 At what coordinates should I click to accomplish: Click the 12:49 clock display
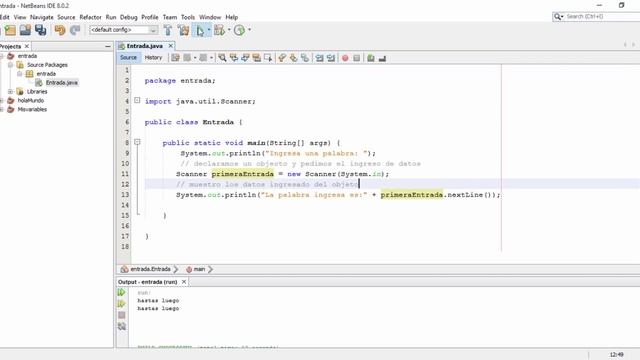click(x=616, y=355)
